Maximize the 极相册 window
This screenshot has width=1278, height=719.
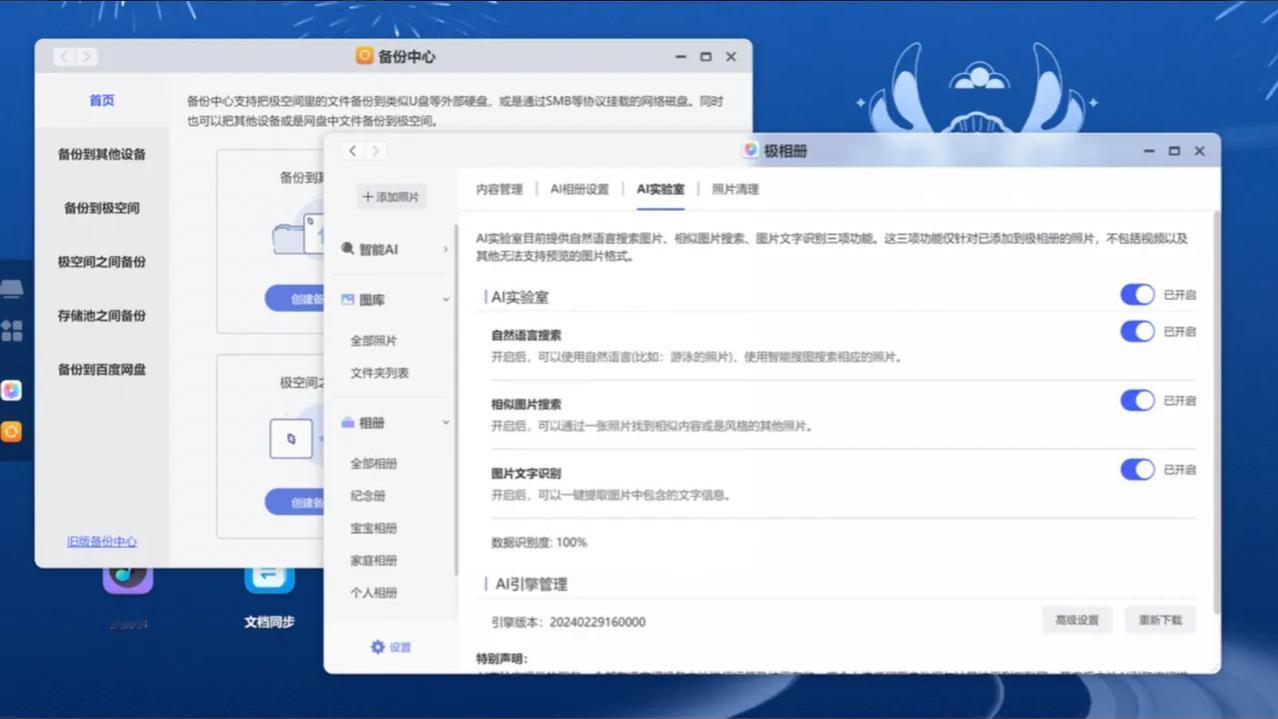tap(1174, 151)
